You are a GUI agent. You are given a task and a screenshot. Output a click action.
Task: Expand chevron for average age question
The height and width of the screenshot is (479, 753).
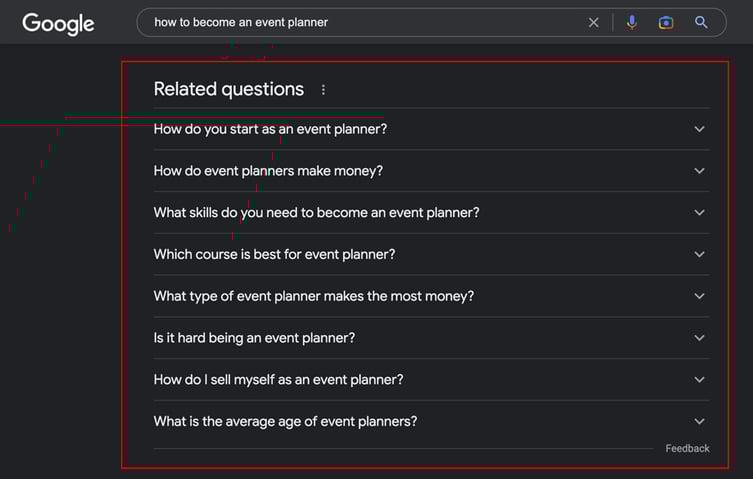[699, 422]
